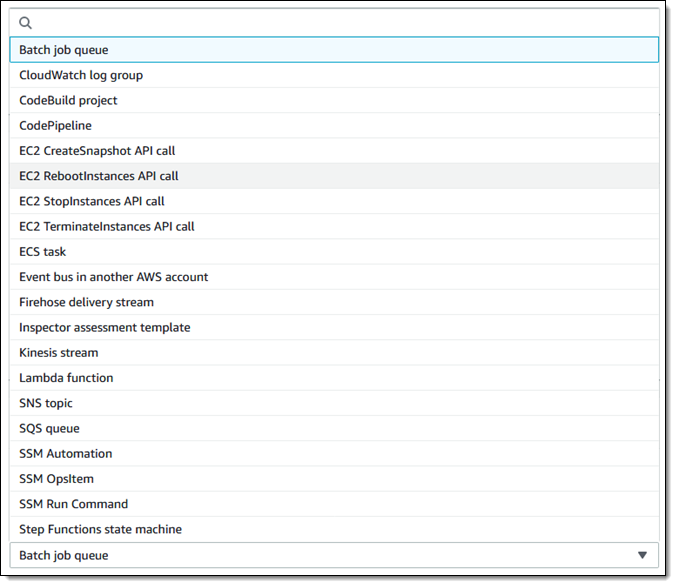Choose CloudWatch log group option
676x586 pixels.
click(81, 75)
